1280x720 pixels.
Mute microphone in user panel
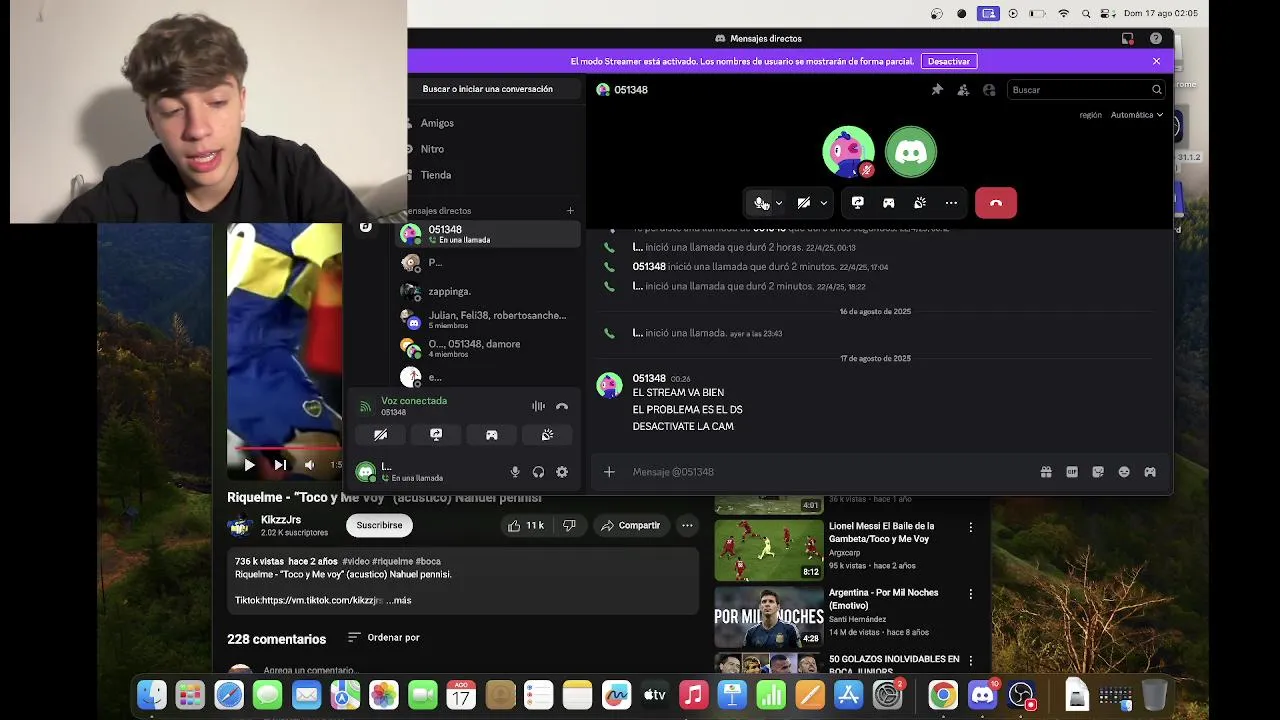[x=515, y=472]
